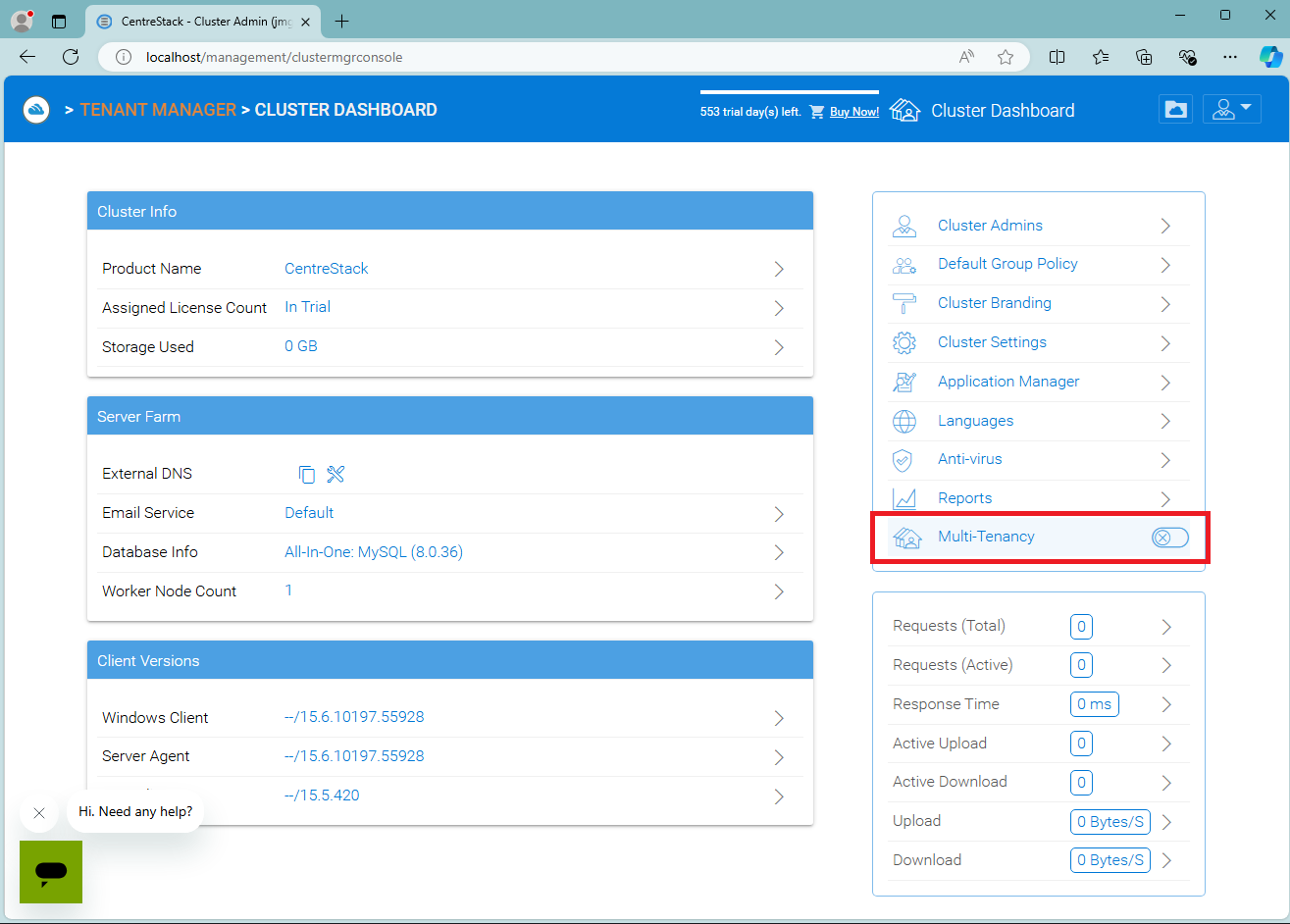The height and width of the screenshot is (924, 1290).
Task: Open the Cluster Admins link
Action: coord(990,226)
